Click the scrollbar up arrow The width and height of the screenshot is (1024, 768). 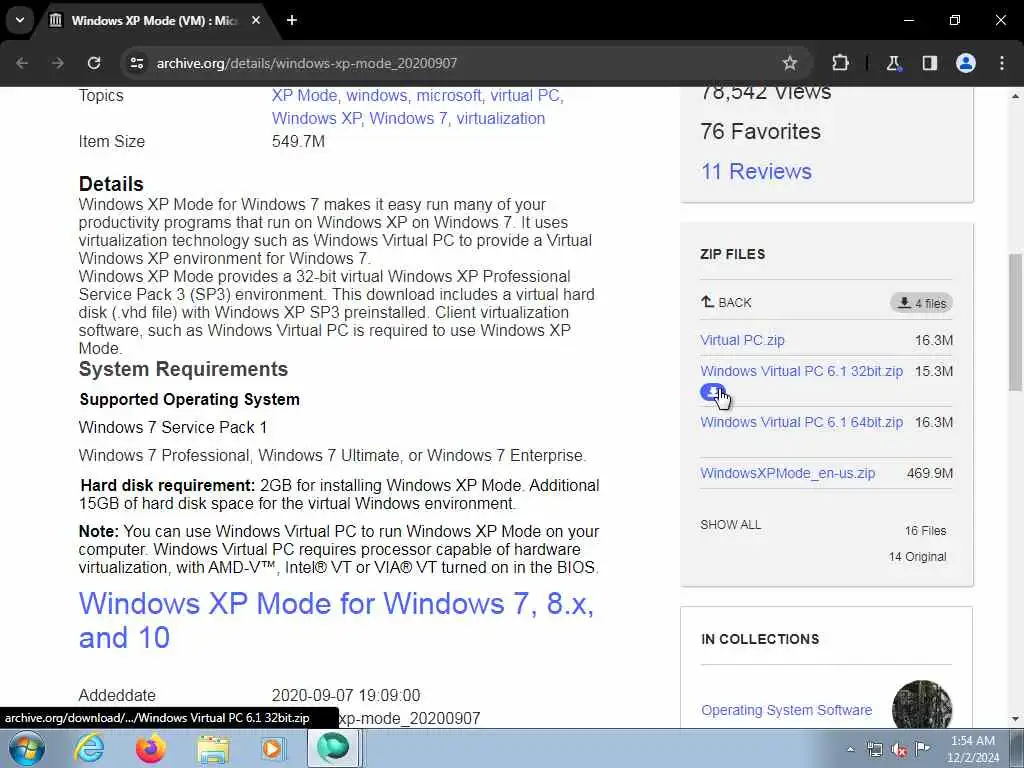(x=1016, y=96)
